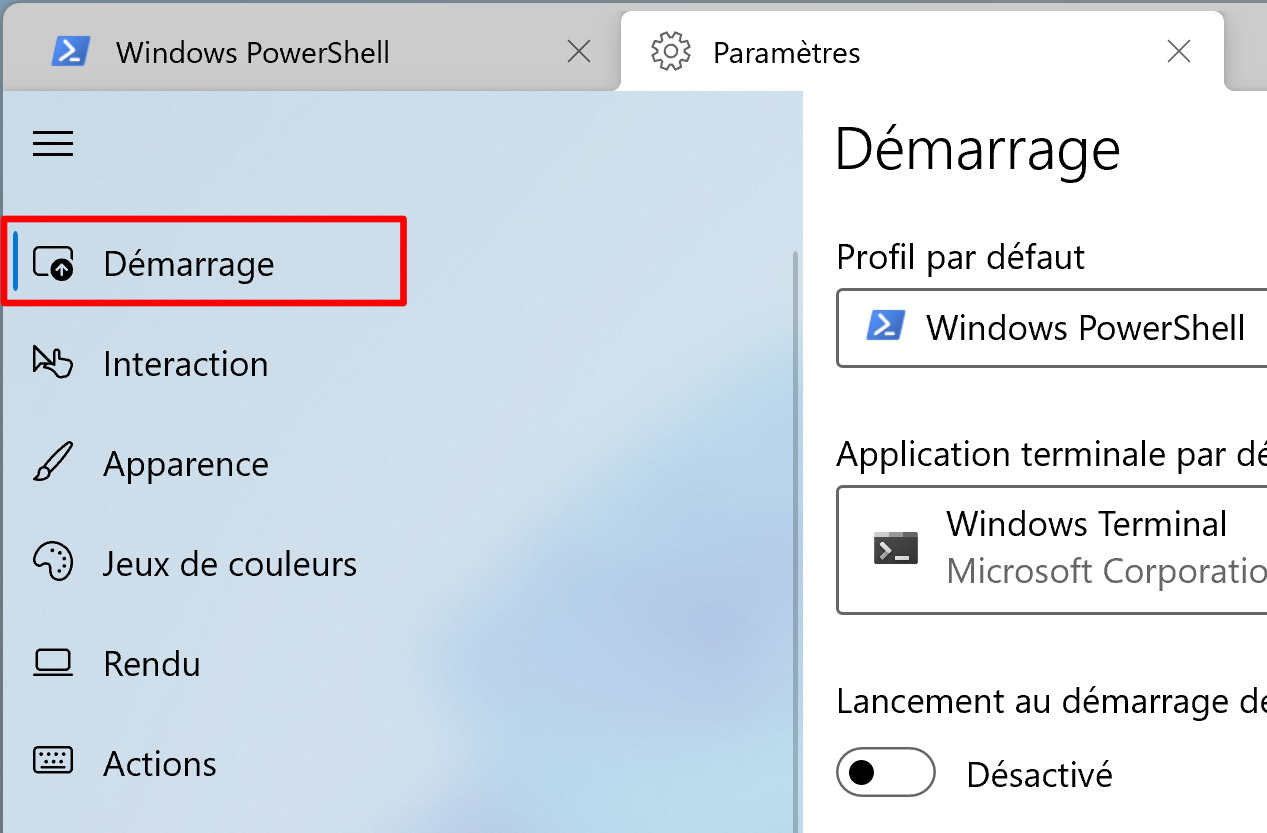
Task: Select the Paramètres tab
Action: 922,52
